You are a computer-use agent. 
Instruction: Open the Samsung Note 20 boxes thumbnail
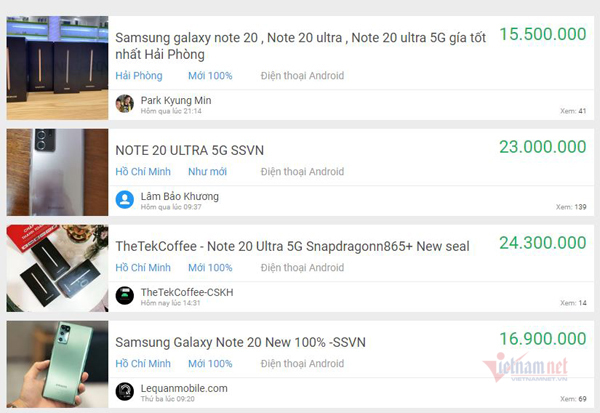(57, 68)
